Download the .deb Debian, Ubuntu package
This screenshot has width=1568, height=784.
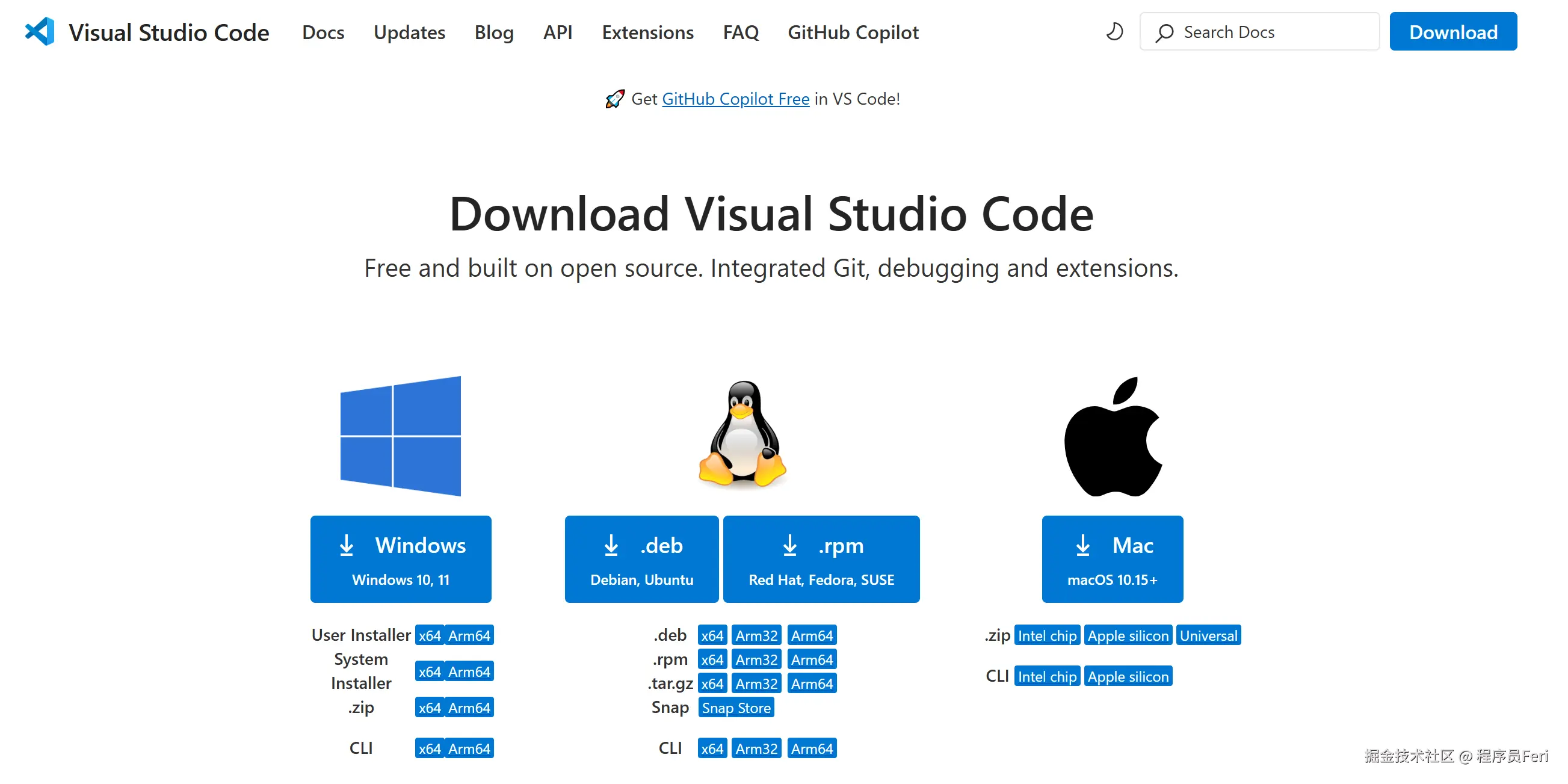pos(641,559)
